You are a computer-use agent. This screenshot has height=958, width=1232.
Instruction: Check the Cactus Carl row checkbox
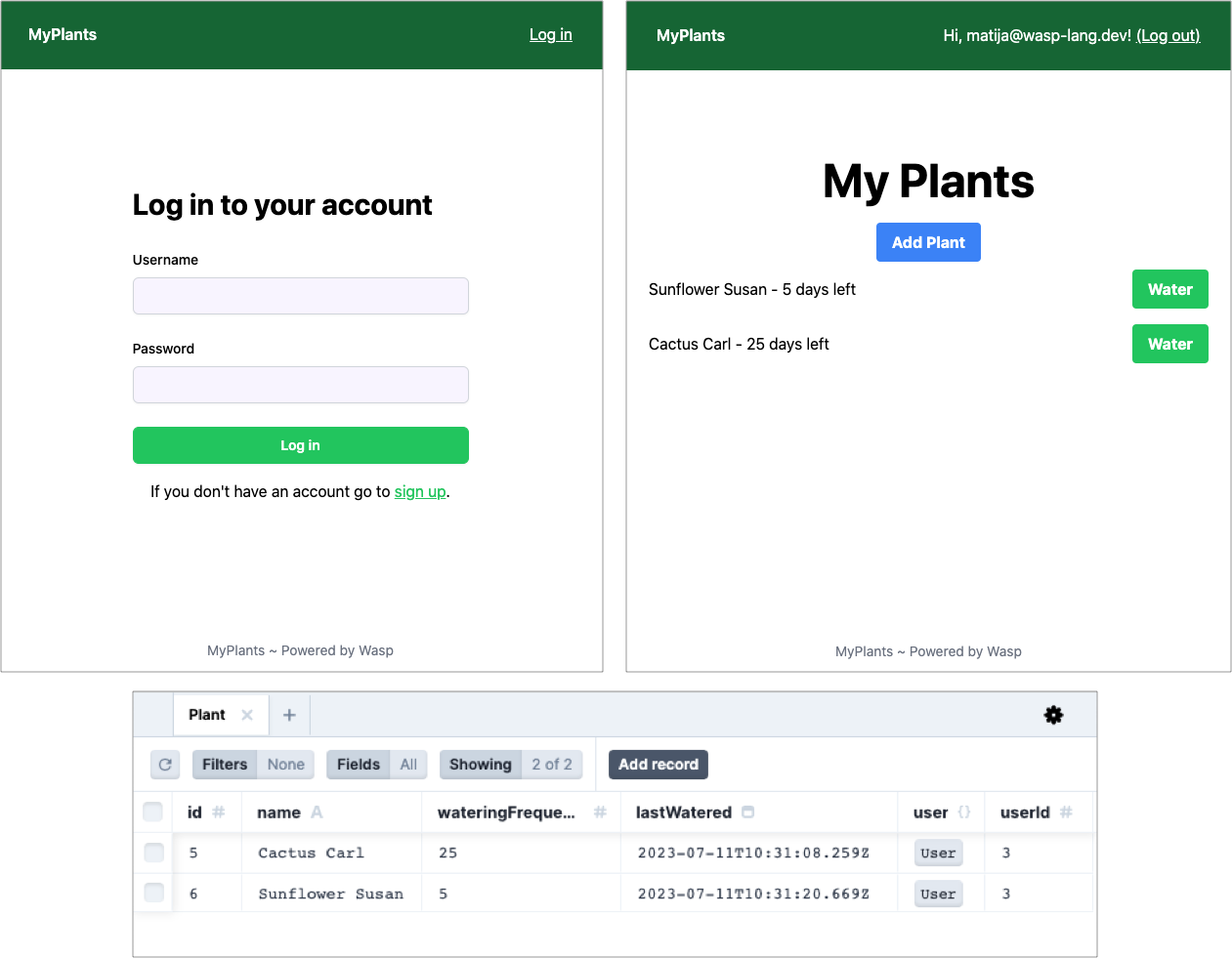tap(154, 853)
